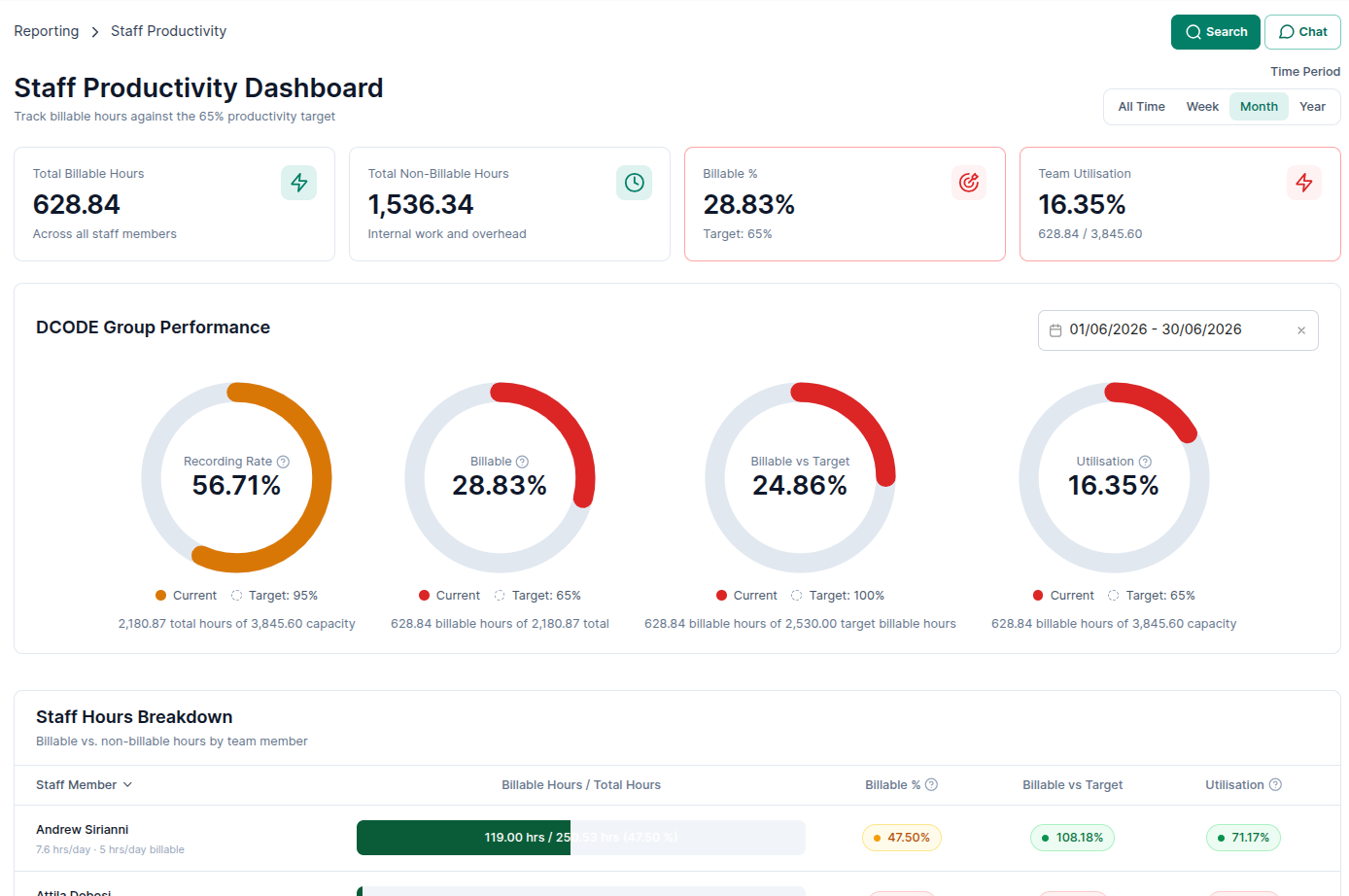The image size is (1349, 896).
Task: Click the clock icon on Total Non-Billable Hours card
Action: [x=634, y=183]
